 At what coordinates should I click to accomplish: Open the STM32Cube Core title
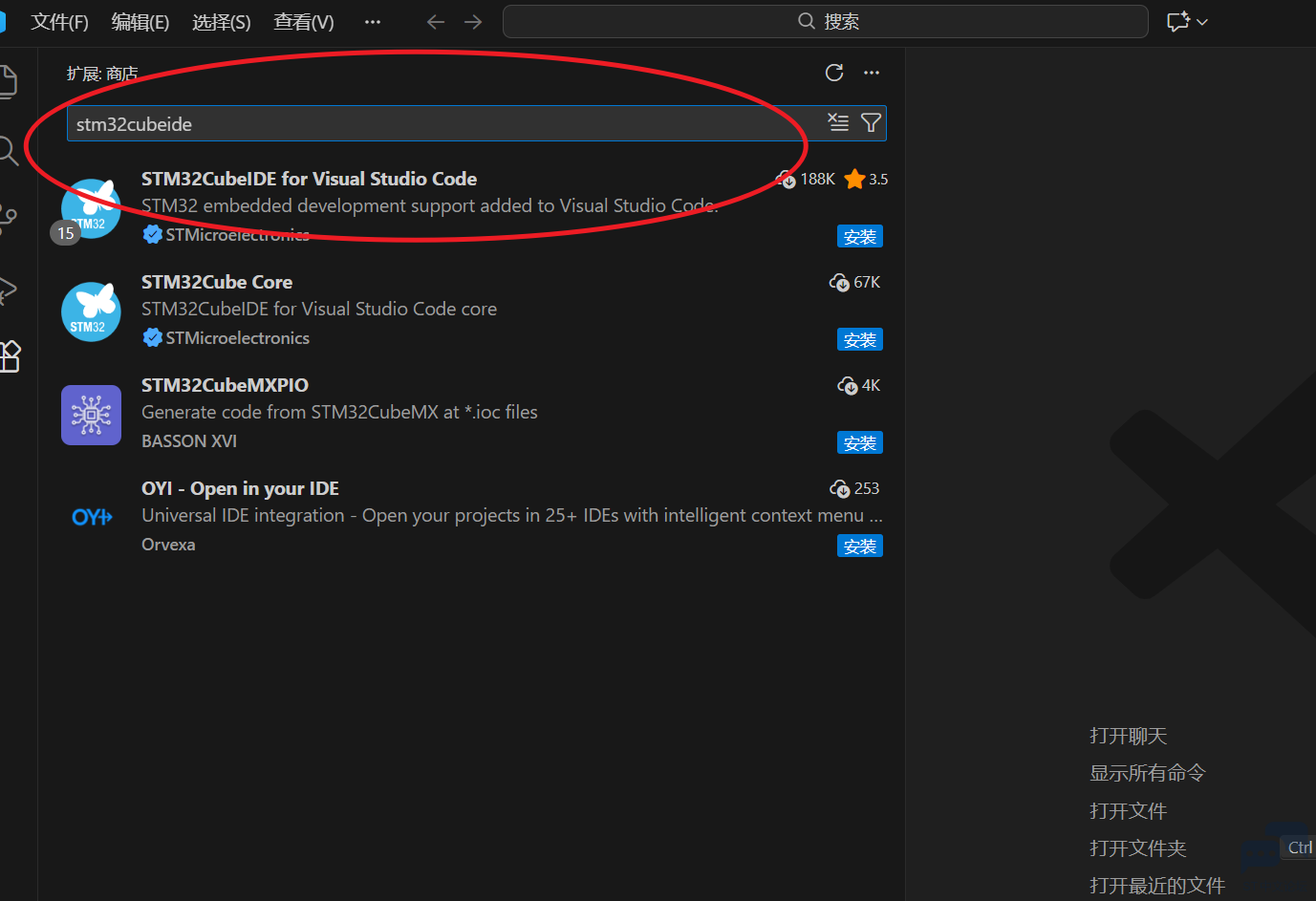point(217,282)
